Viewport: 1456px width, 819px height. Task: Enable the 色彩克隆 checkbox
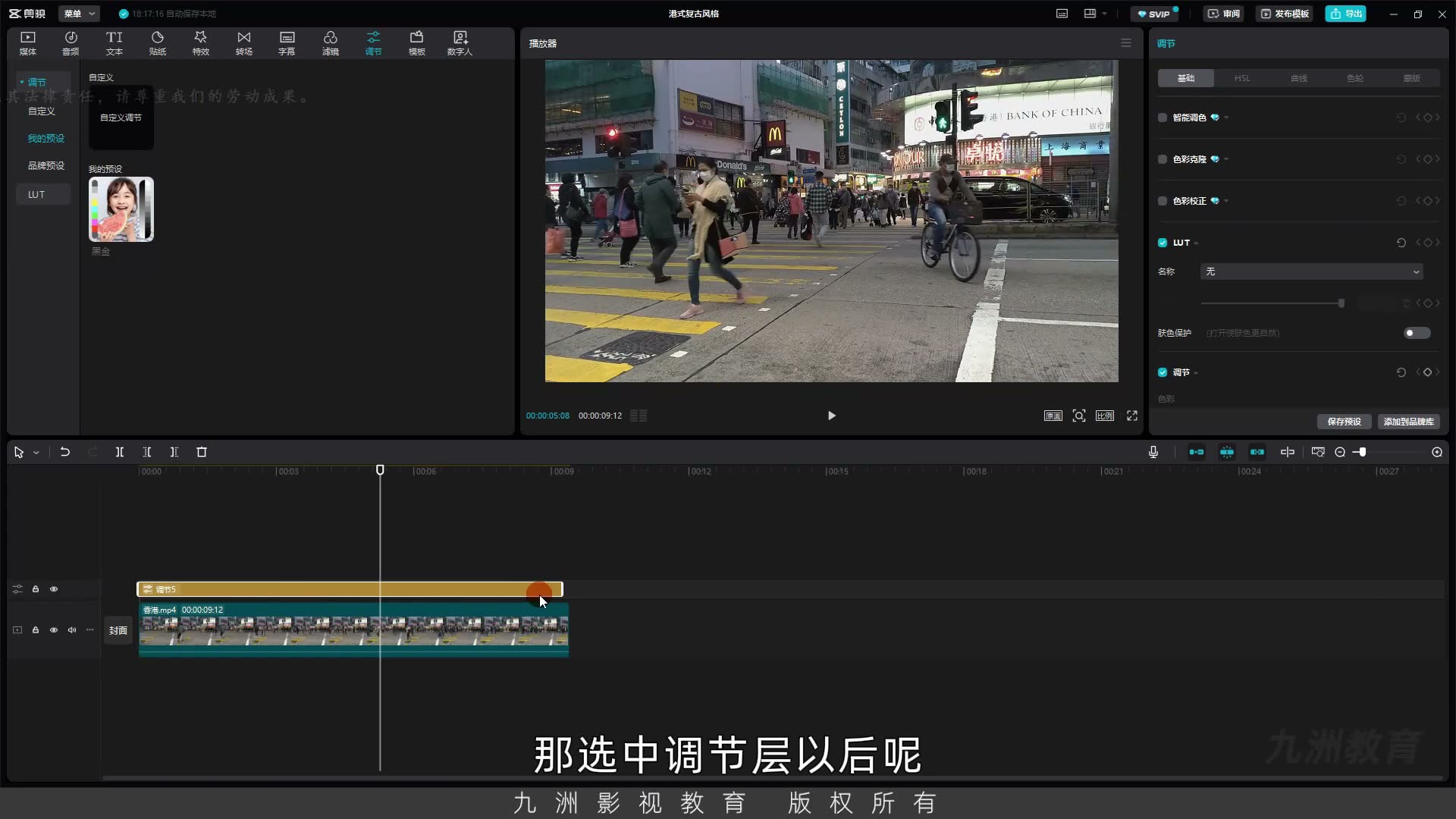(1163, 159)
